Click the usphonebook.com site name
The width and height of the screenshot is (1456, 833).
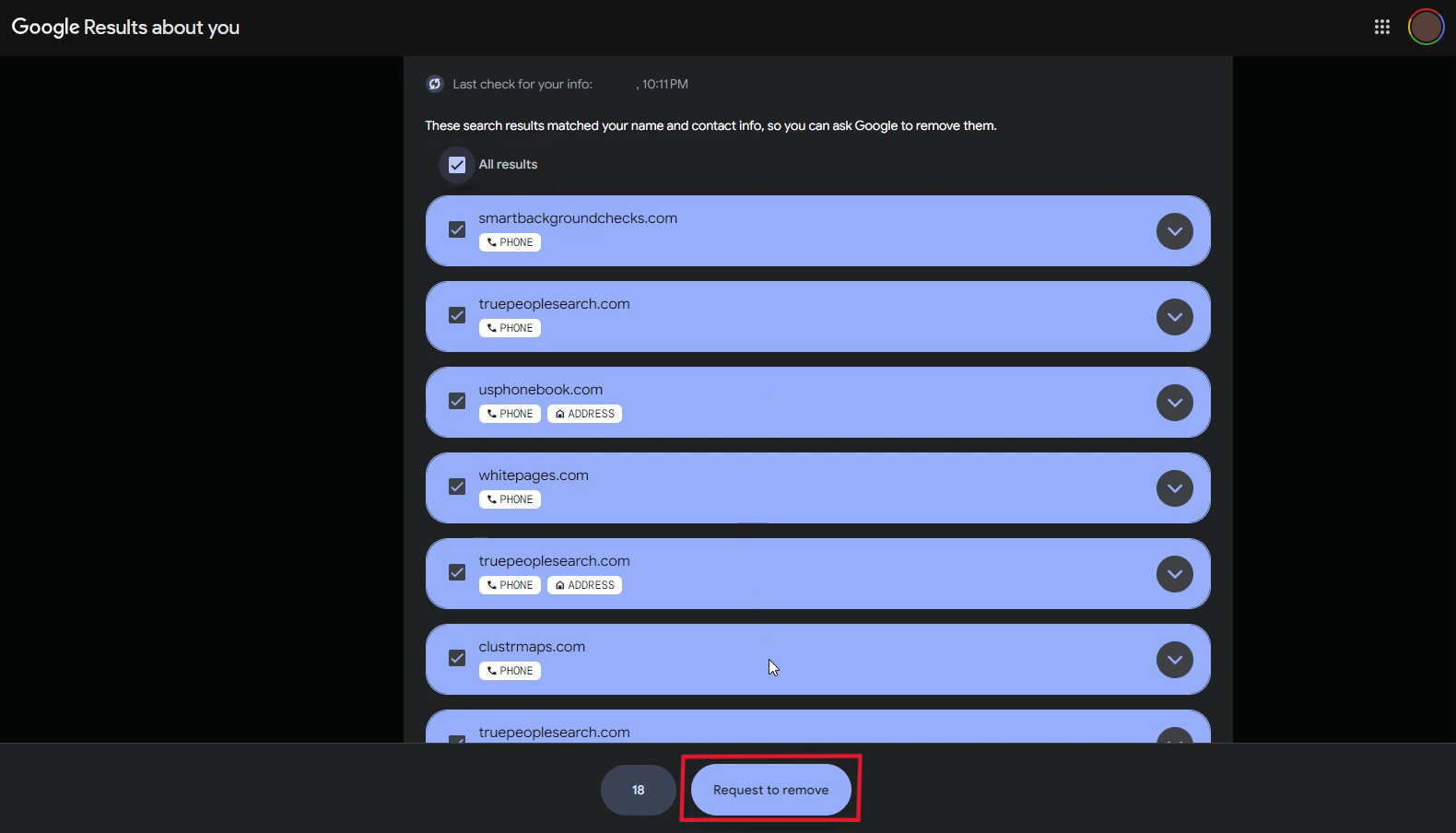click(x=541, y=390)
